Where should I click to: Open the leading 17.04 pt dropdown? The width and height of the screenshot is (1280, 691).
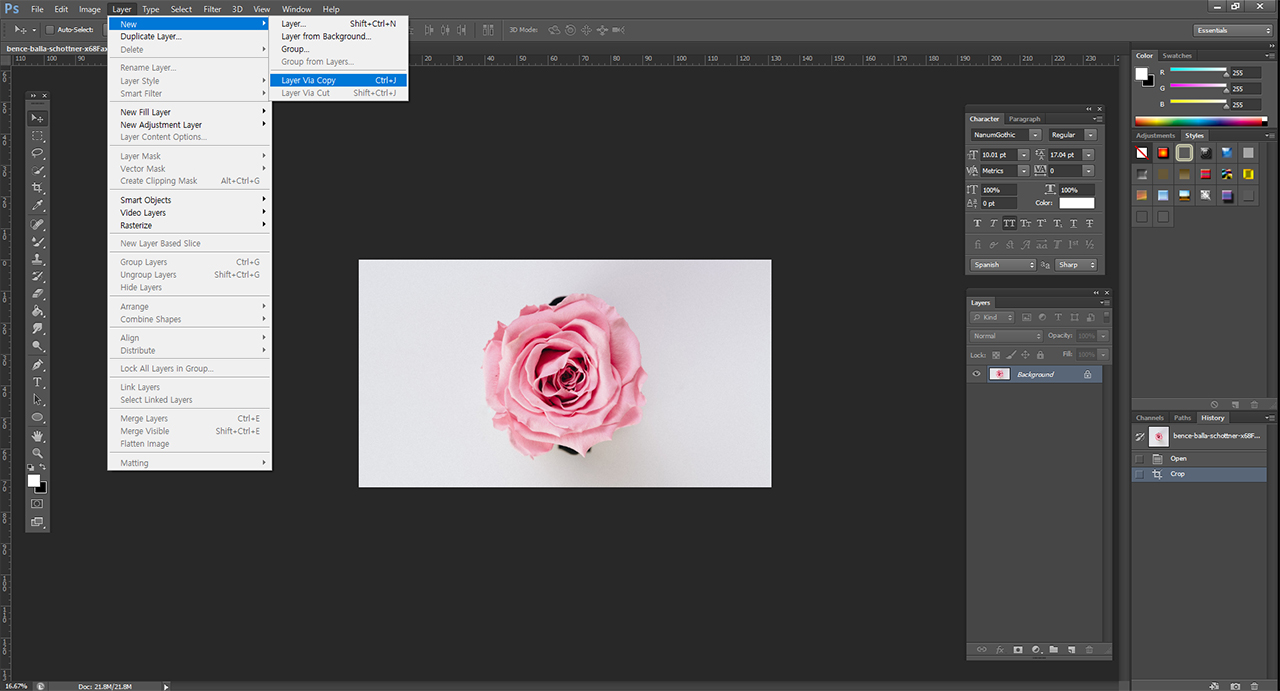click(x=1090, y=155)
